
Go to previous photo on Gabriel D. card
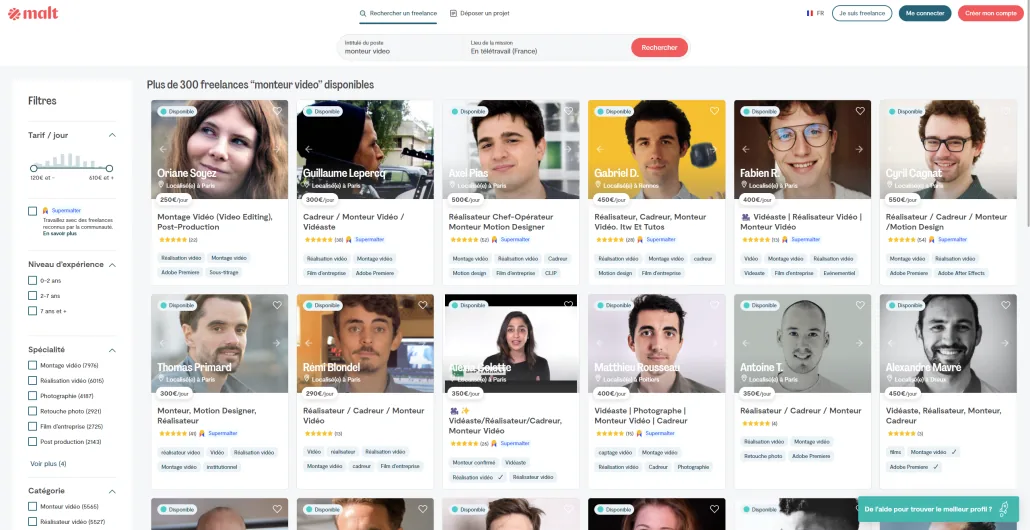click(600, 149)
